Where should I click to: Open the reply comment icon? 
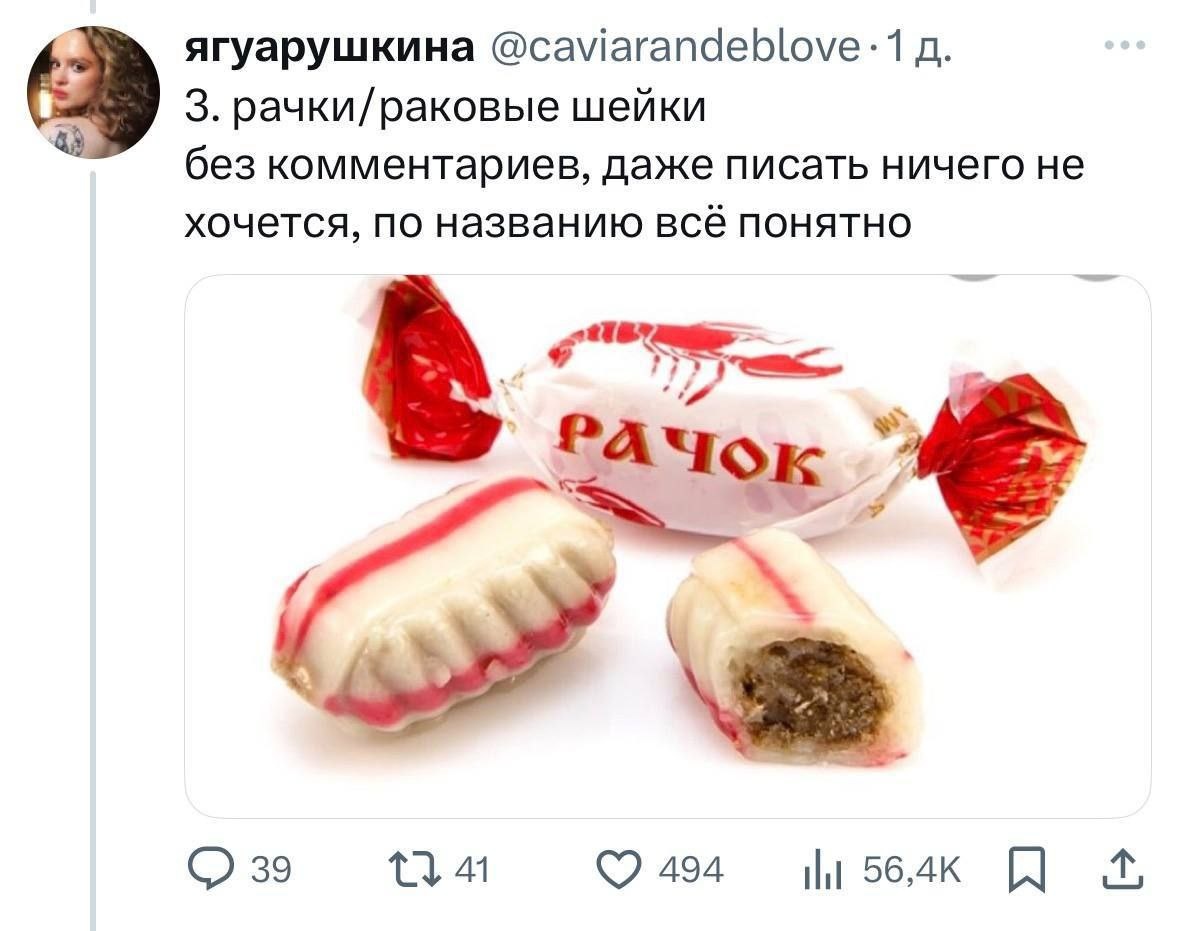click(211, 869)
